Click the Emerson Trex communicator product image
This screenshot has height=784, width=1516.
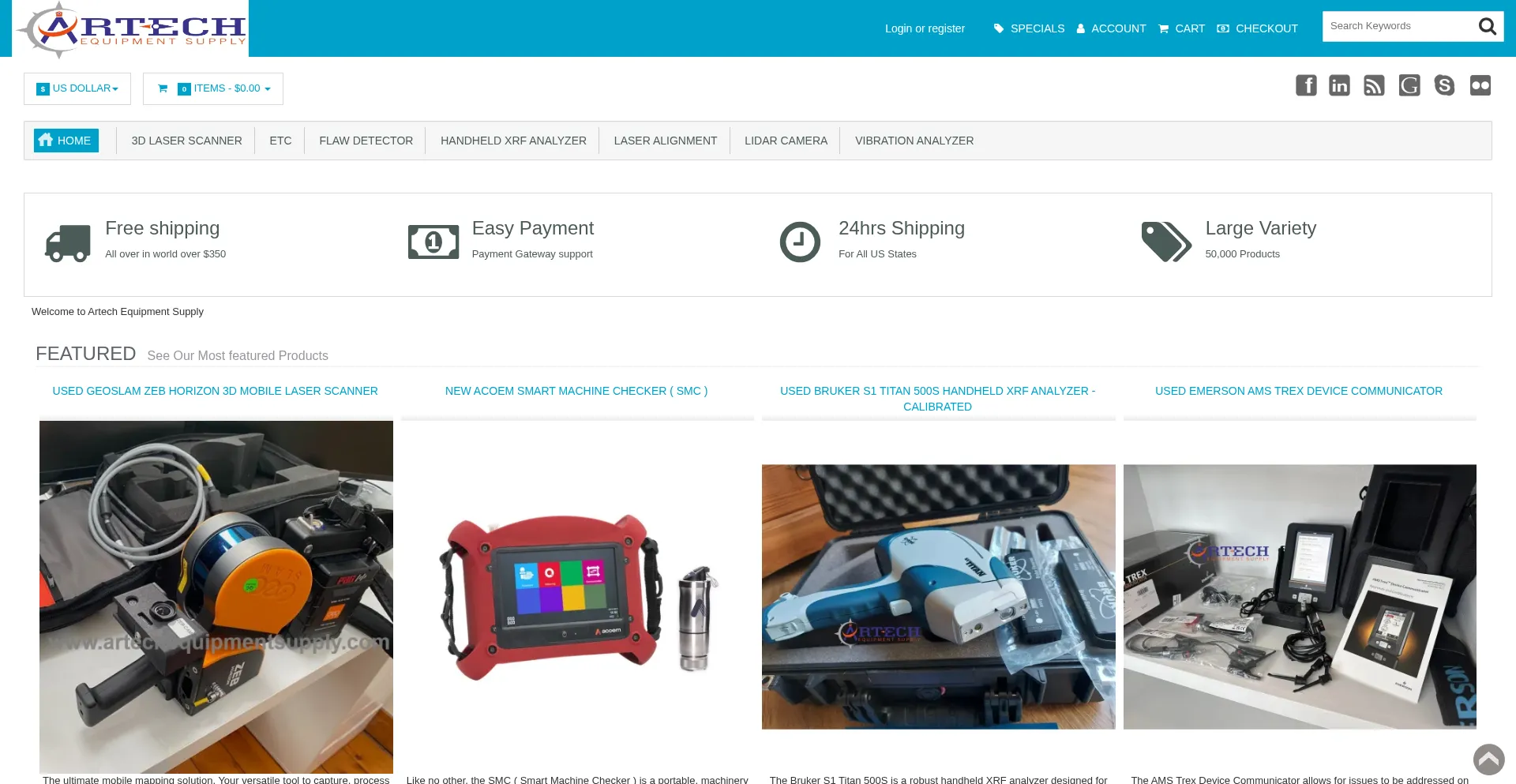coord(1300,597)
